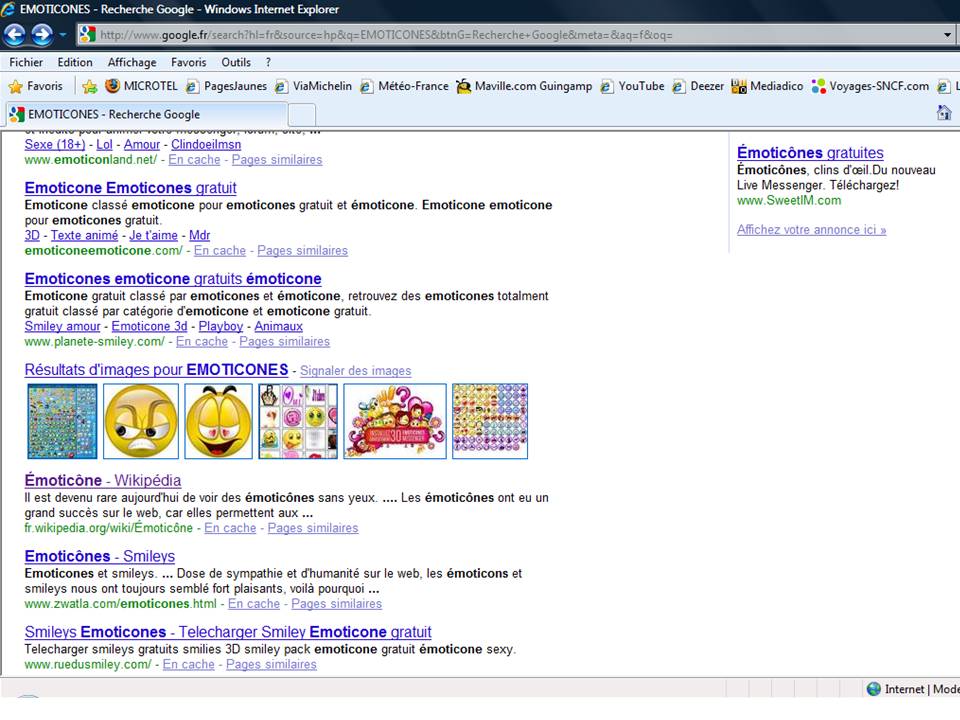Open the Emoticone Emoticones gratuit result
Image resolution: width=960 pixels, height=720 pixels.
coord(130,188)
